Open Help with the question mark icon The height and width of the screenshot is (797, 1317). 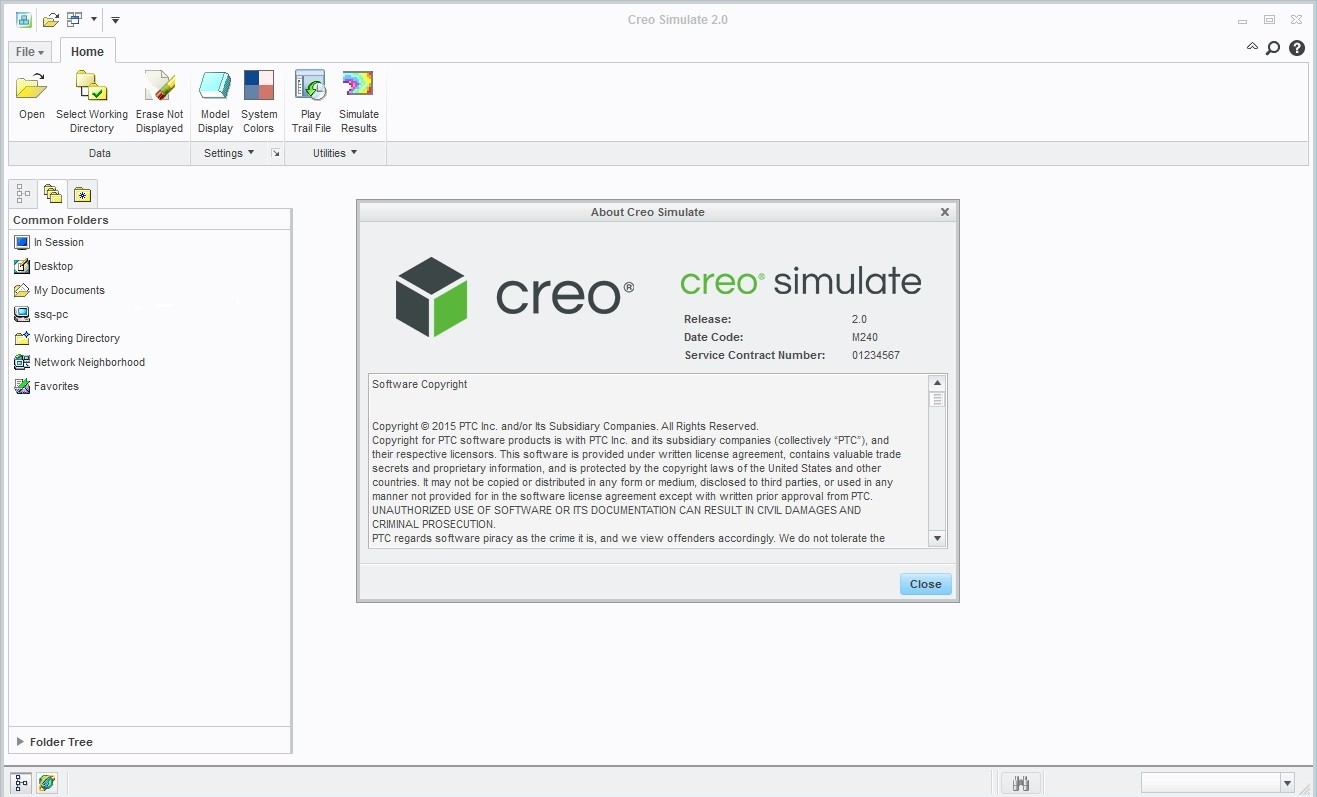pos(1297,48)
